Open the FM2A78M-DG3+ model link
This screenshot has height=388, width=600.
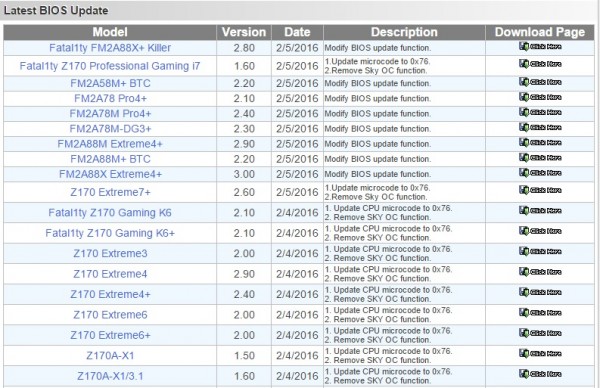[x=110, y=129]
